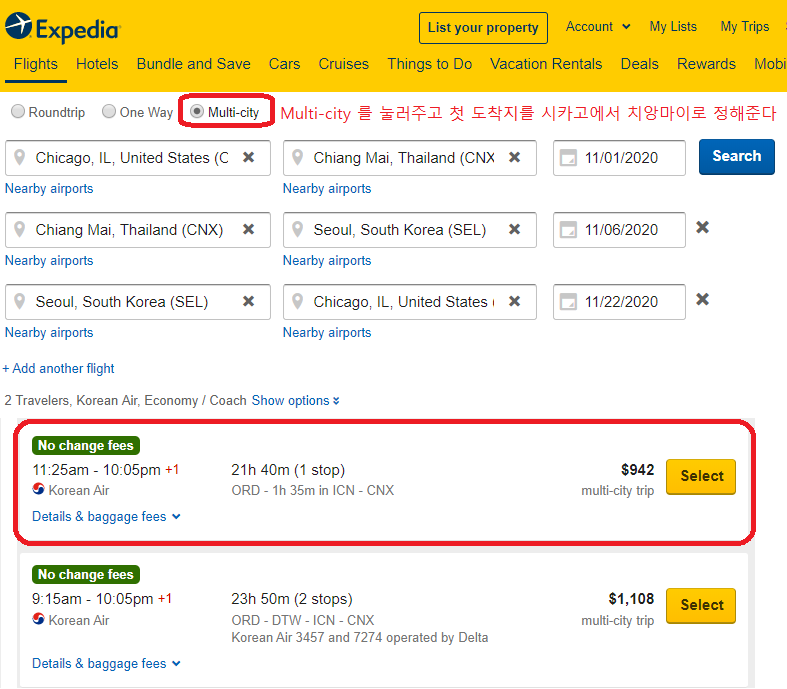Open the Hotels tab
The height and width of the screenshot is (689, 787).
(x=97, y=64)
